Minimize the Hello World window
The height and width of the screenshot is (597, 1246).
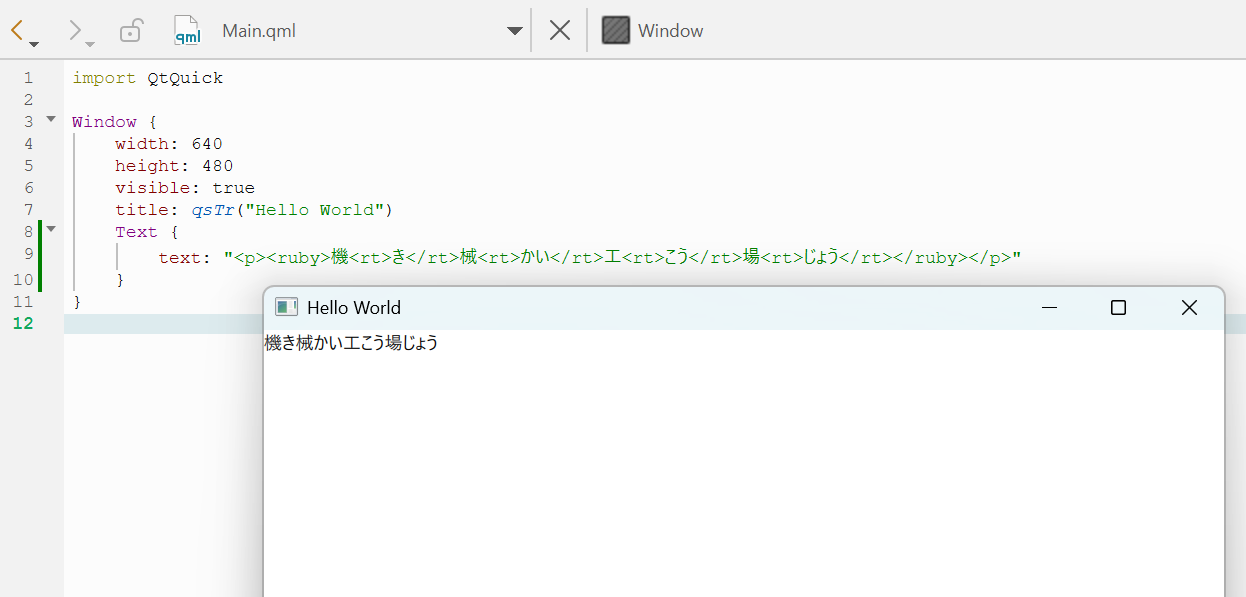[1049, 308]
